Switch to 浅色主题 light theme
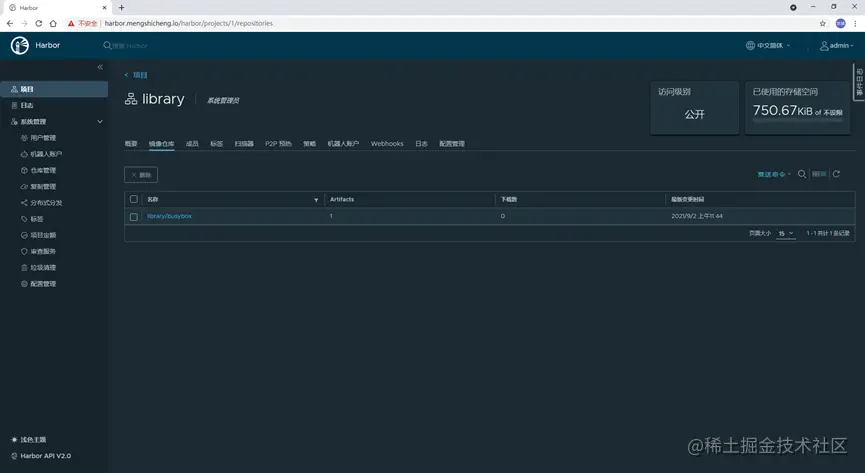Screen dimensions: 865x473 click(29, 440)
